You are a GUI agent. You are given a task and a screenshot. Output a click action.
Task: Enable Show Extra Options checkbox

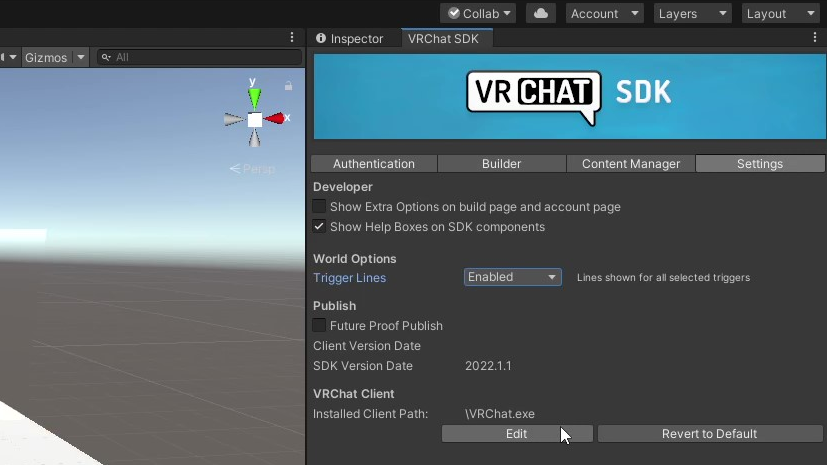[x=319, y=207]
